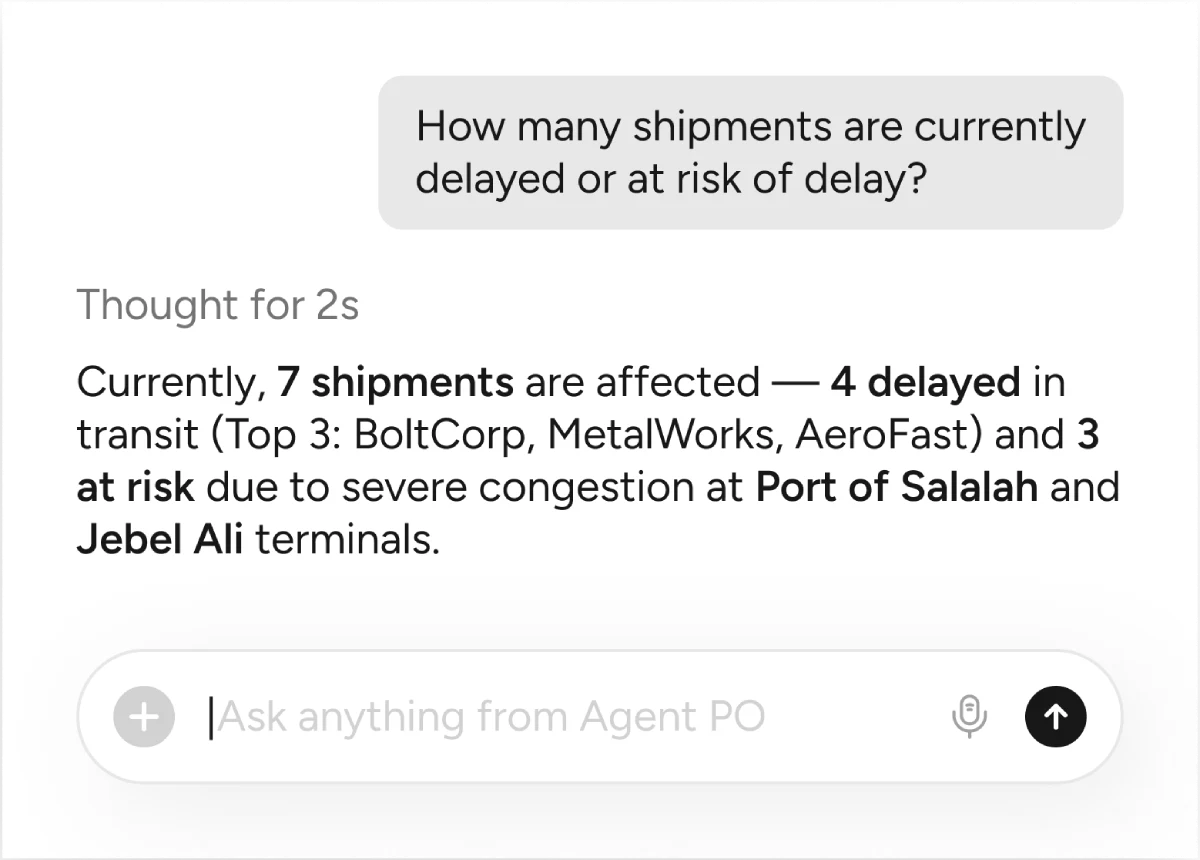
Task: Click the bold "4 delayed" text
Action: 925,382
